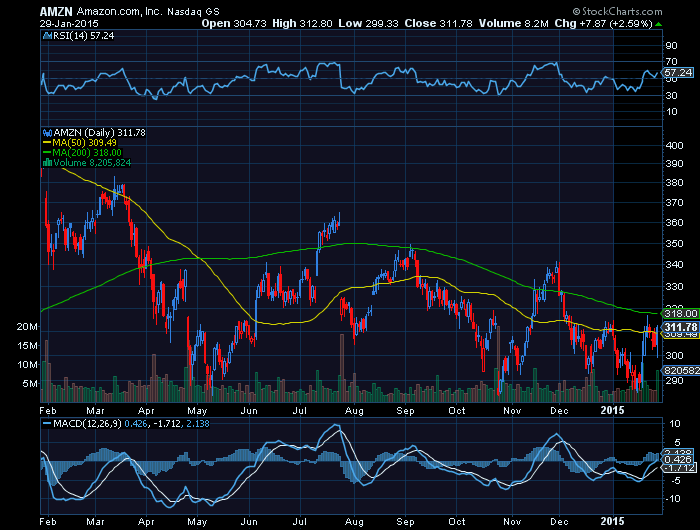Click the 'Jun' label under price chart
The height and width of the screenshot is (530, 700).
pyautogui.click(x=249, y=410)
